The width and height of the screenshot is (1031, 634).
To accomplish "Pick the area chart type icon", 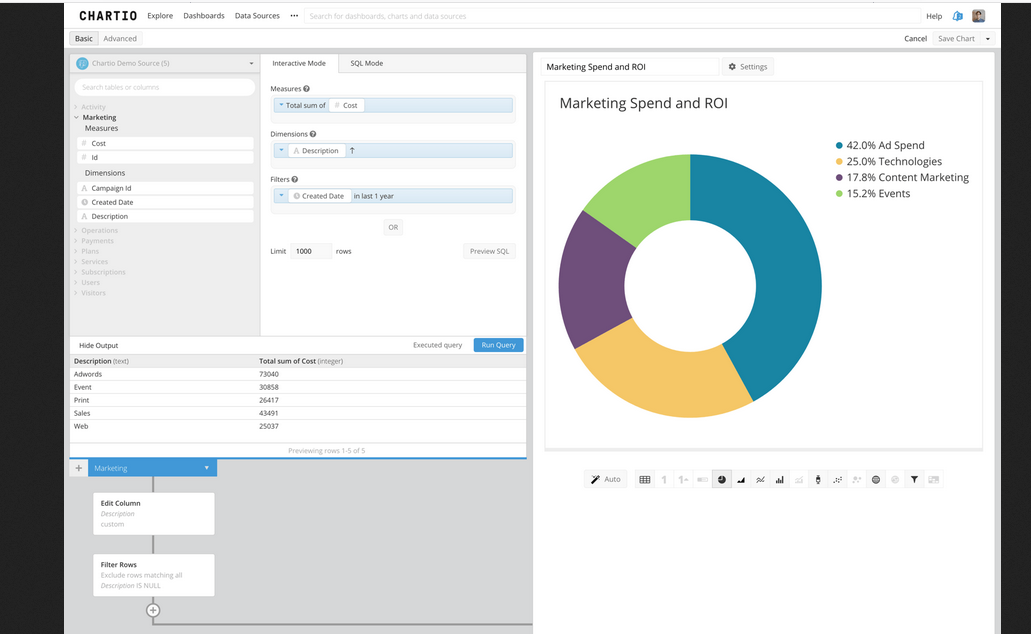I will coord(741,480).
